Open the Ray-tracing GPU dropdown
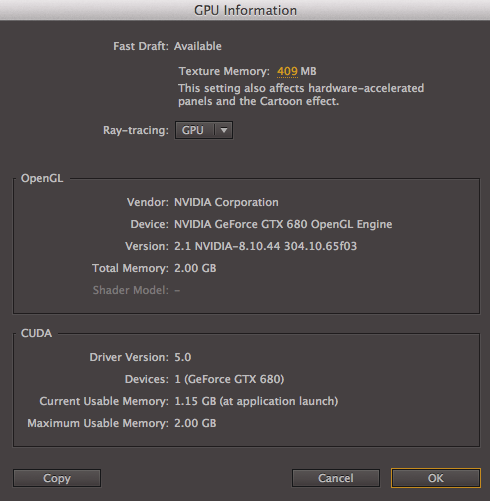The width and height of the screenshot is (490, 501). click(204, 130)
